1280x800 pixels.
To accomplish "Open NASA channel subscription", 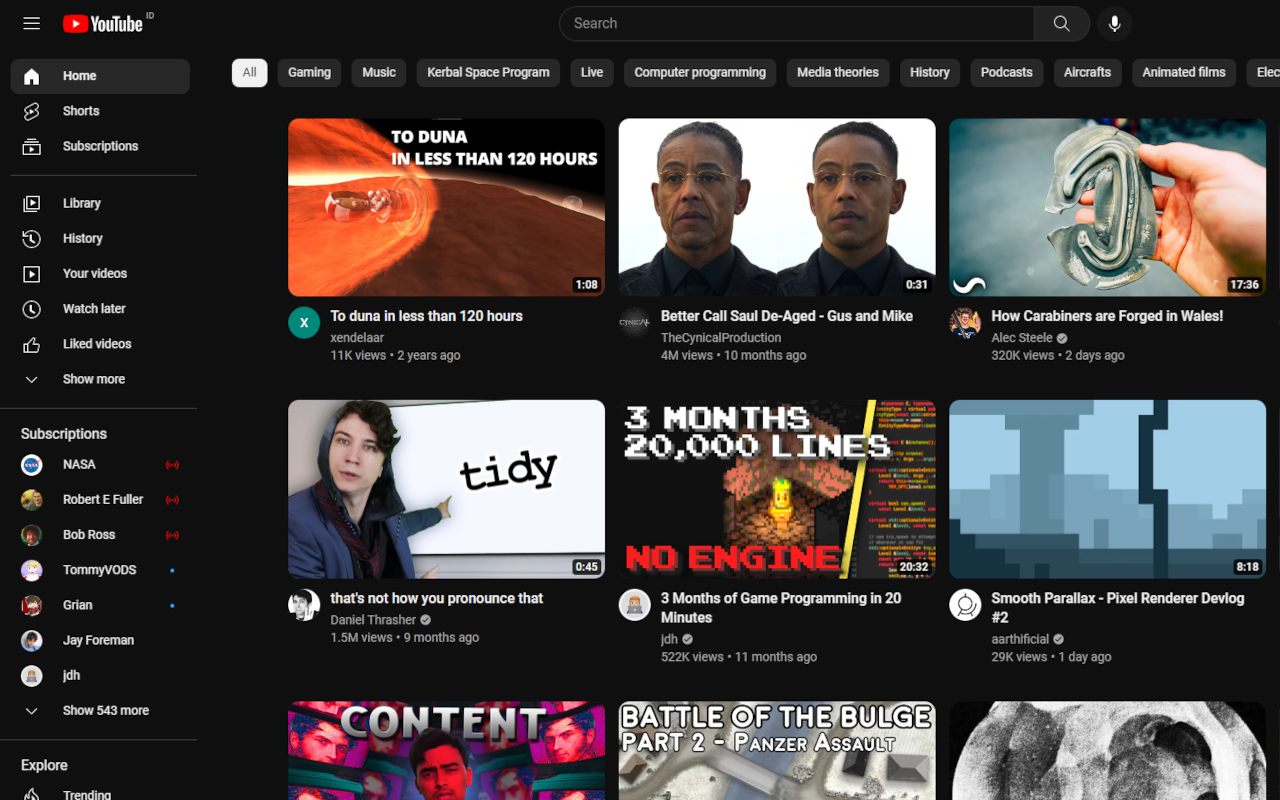I will 100,464.
